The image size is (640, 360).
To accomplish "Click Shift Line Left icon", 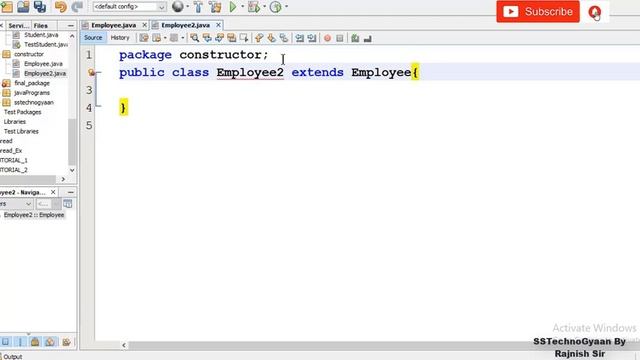I will point(300,38).
